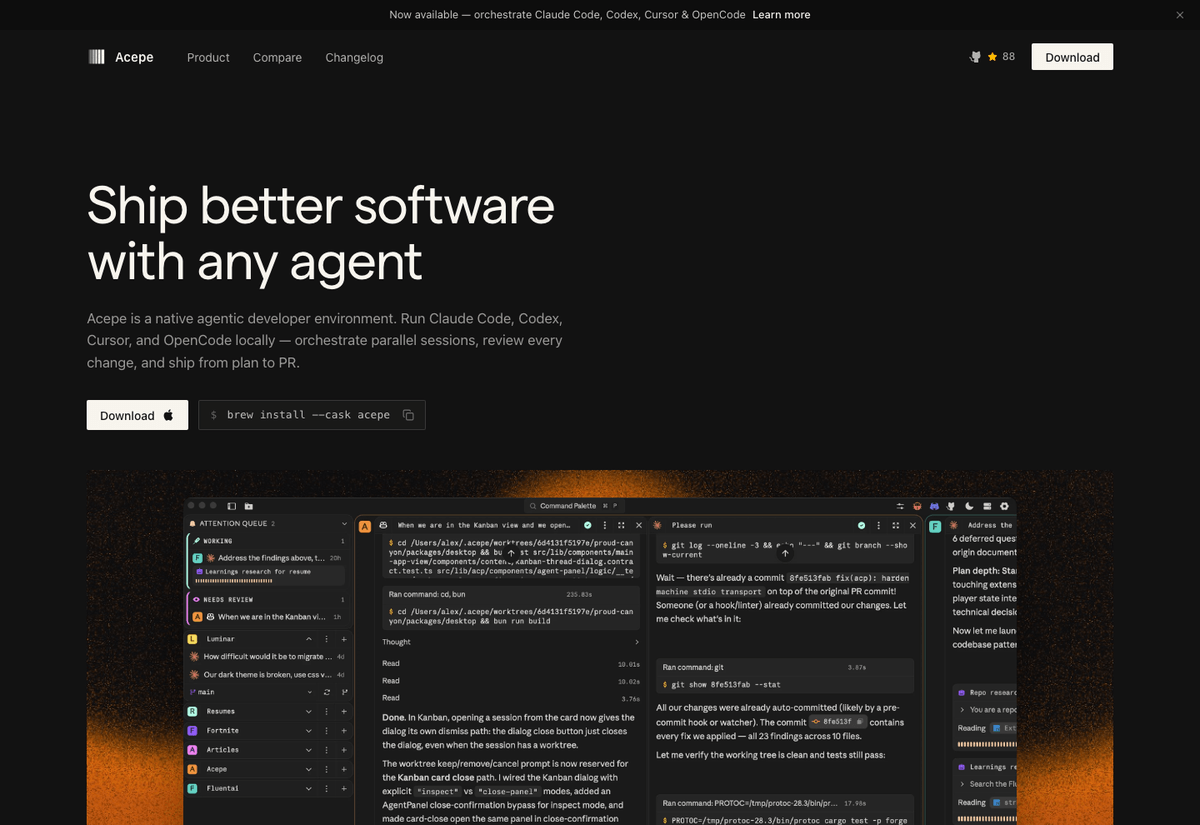The image size is (1200, 825).
Task: Toggle the sidebar panel icon in app title bar
Action: coord(232,506)
